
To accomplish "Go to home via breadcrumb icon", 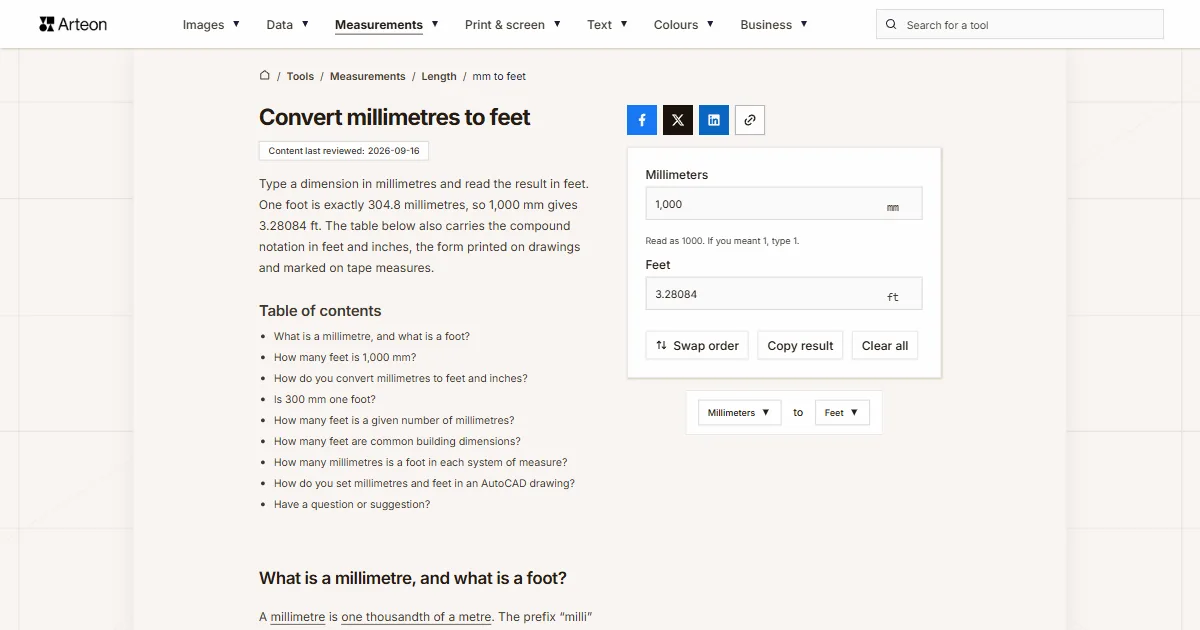I will coord(265,75).
